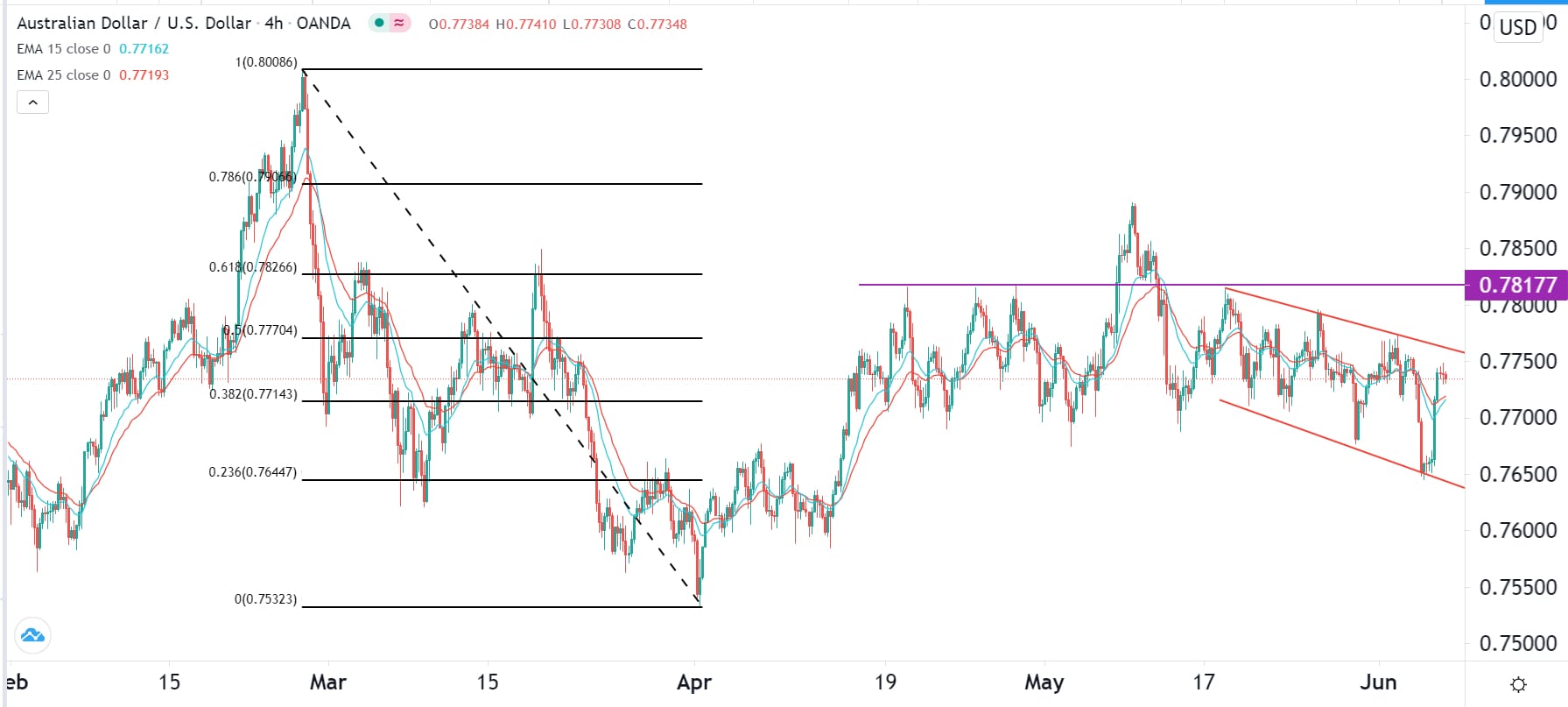Click the green market status dot icon
Viewport: 1568px width, 707px height.
(x=378, y=24)
